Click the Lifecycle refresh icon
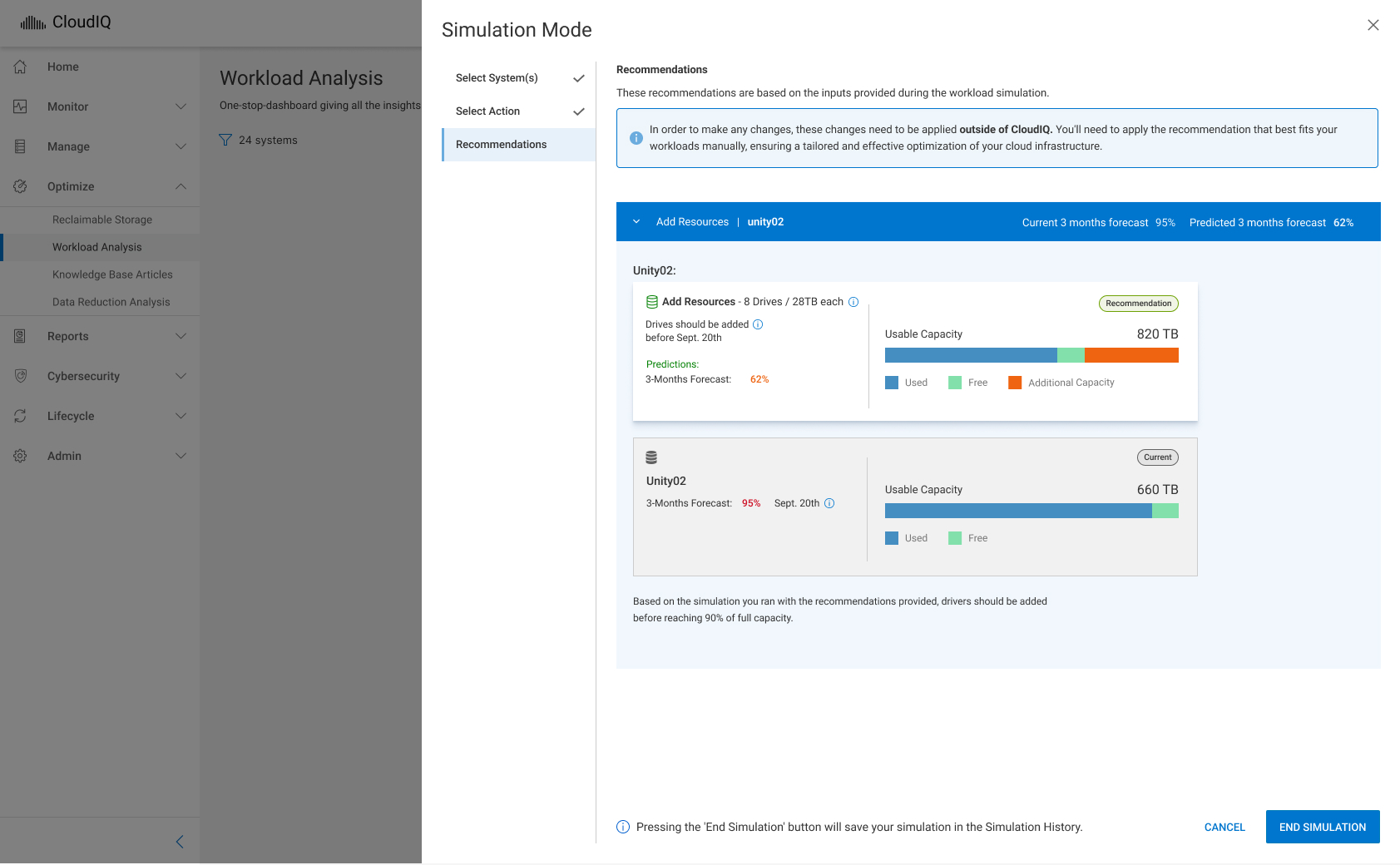 point(21,416)
